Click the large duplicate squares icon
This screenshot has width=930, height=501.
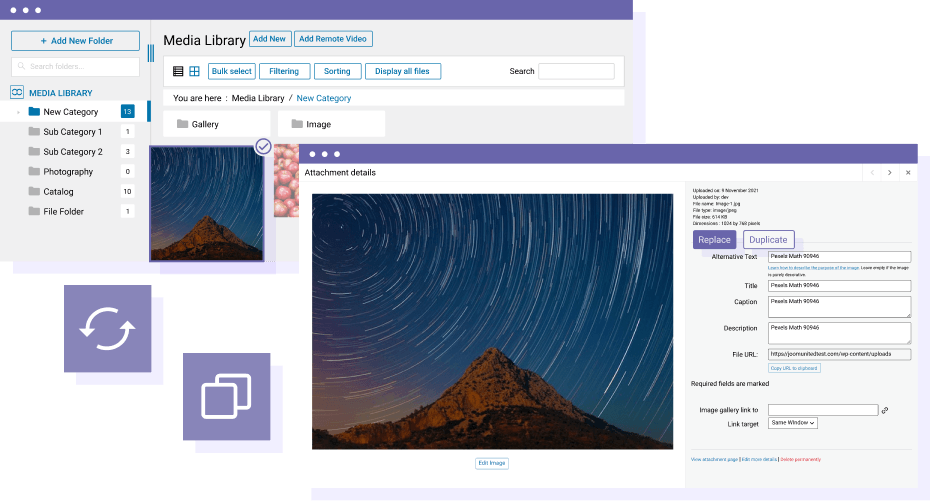226,397
